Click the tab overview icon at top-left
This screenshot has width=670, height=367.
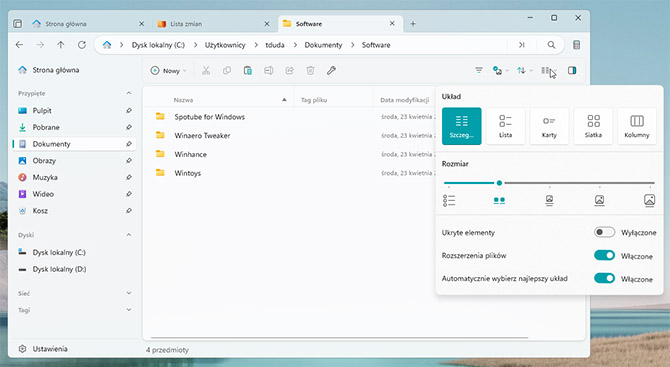tap(18, 23)
